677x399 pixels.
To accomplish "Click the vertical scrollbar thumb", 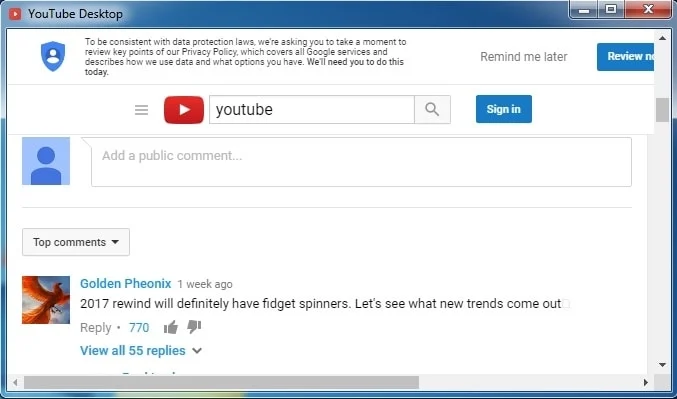I will pyautogui.click(x=662, y=110).
